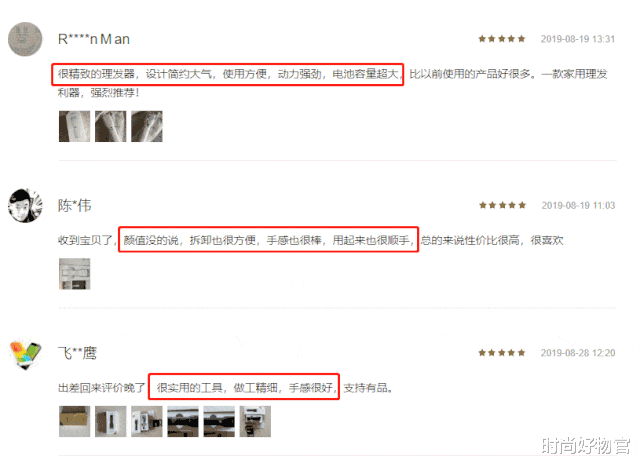Image resolution: width=640 pixels, height=467 pixels.
Task: Open second photo in R****n Man's review
Action: pyautogui.click(x=111, y=126)
